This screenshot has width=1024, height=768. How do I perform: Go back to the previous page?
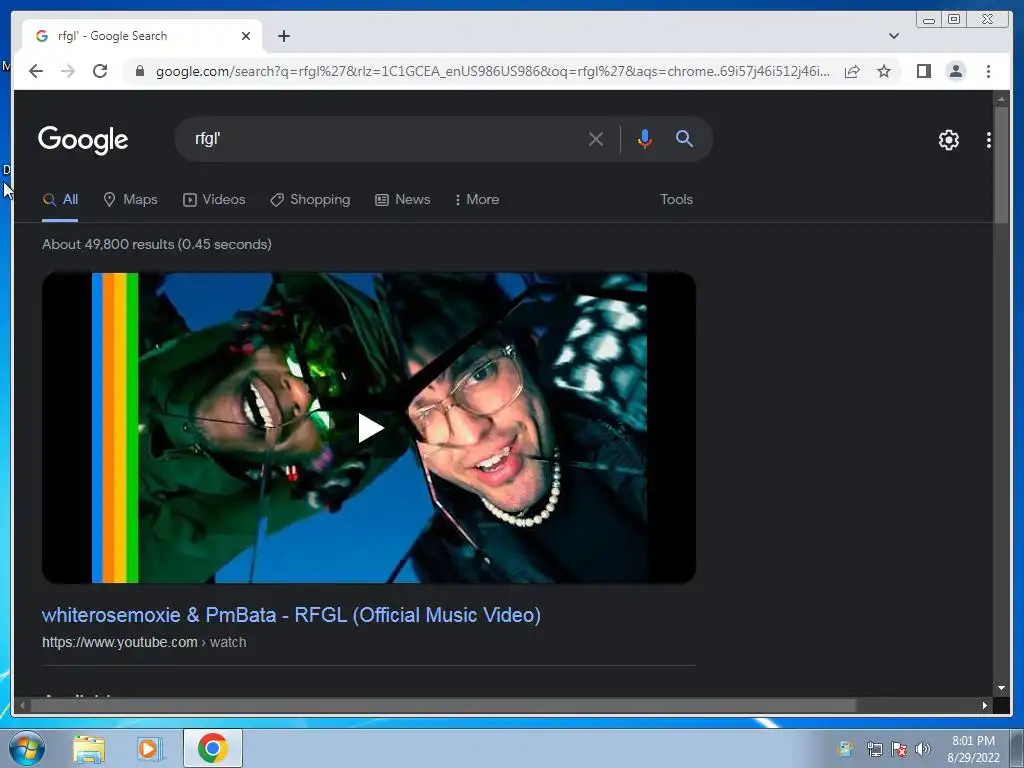click(36, 71)
